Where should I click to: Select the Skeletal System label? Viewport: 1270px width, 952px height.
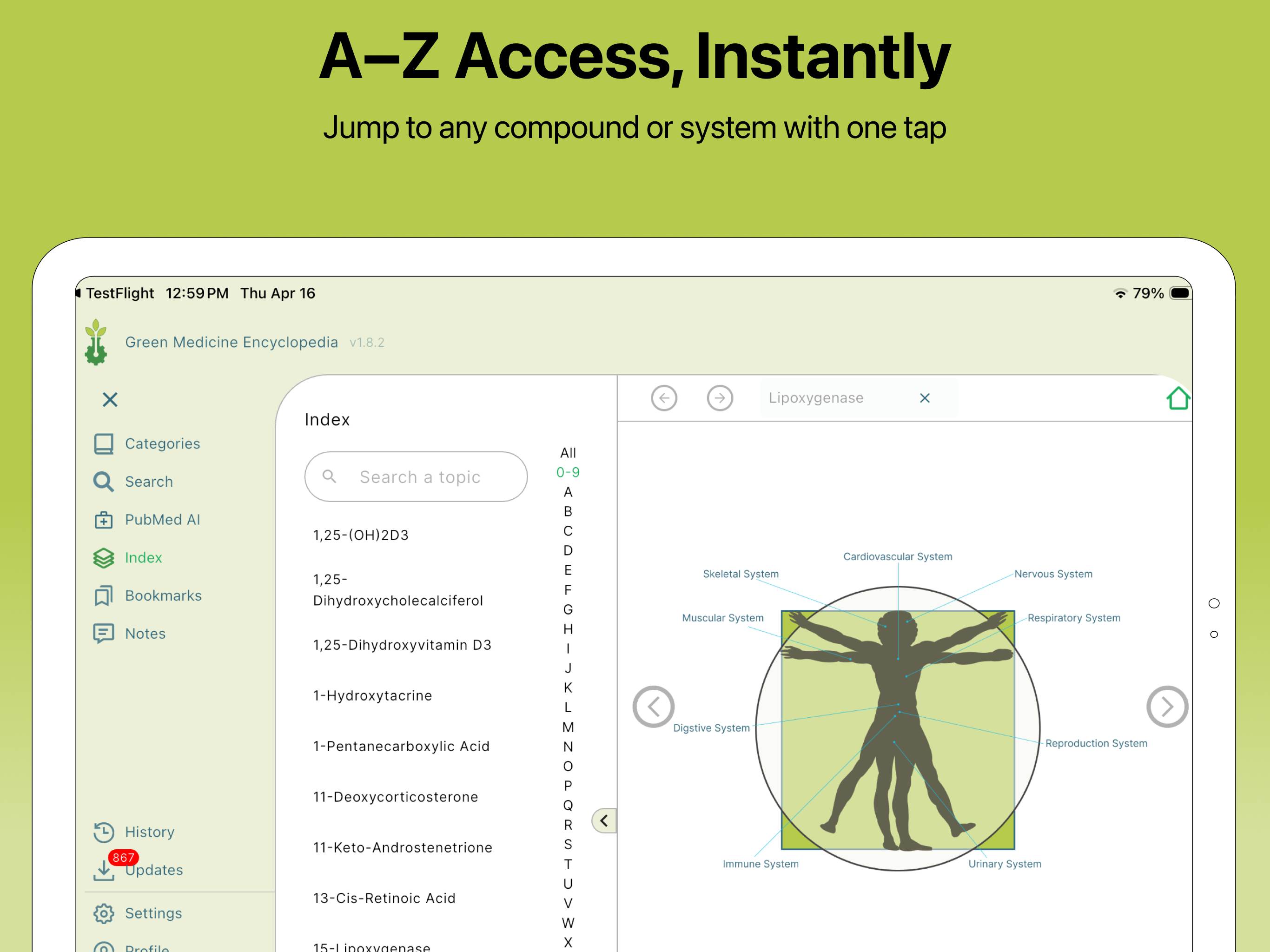click(741, 574)
